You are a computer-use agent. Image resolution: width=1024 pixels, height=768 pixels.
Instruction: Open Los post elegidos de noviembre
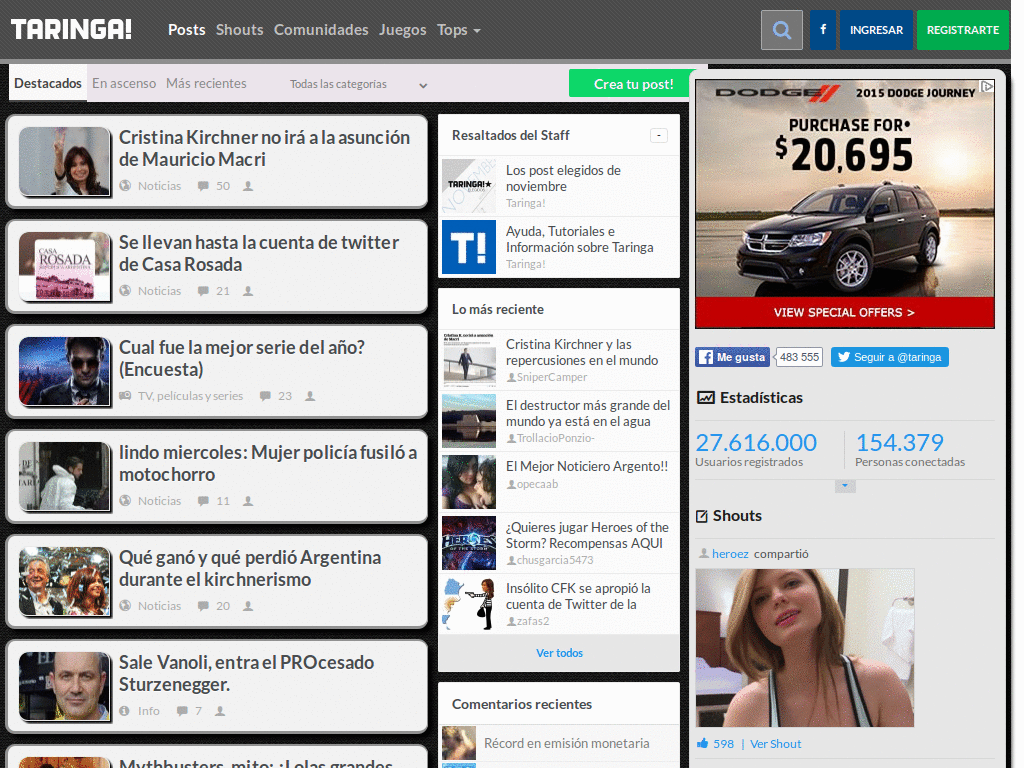(563, 178)
